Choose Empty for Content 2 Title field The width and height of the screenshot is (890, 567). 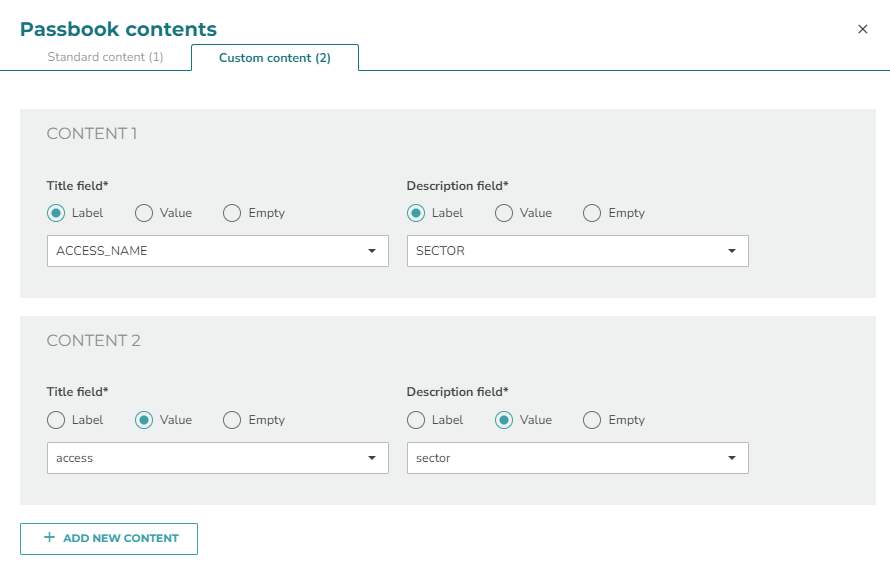[x=232, y=420]
